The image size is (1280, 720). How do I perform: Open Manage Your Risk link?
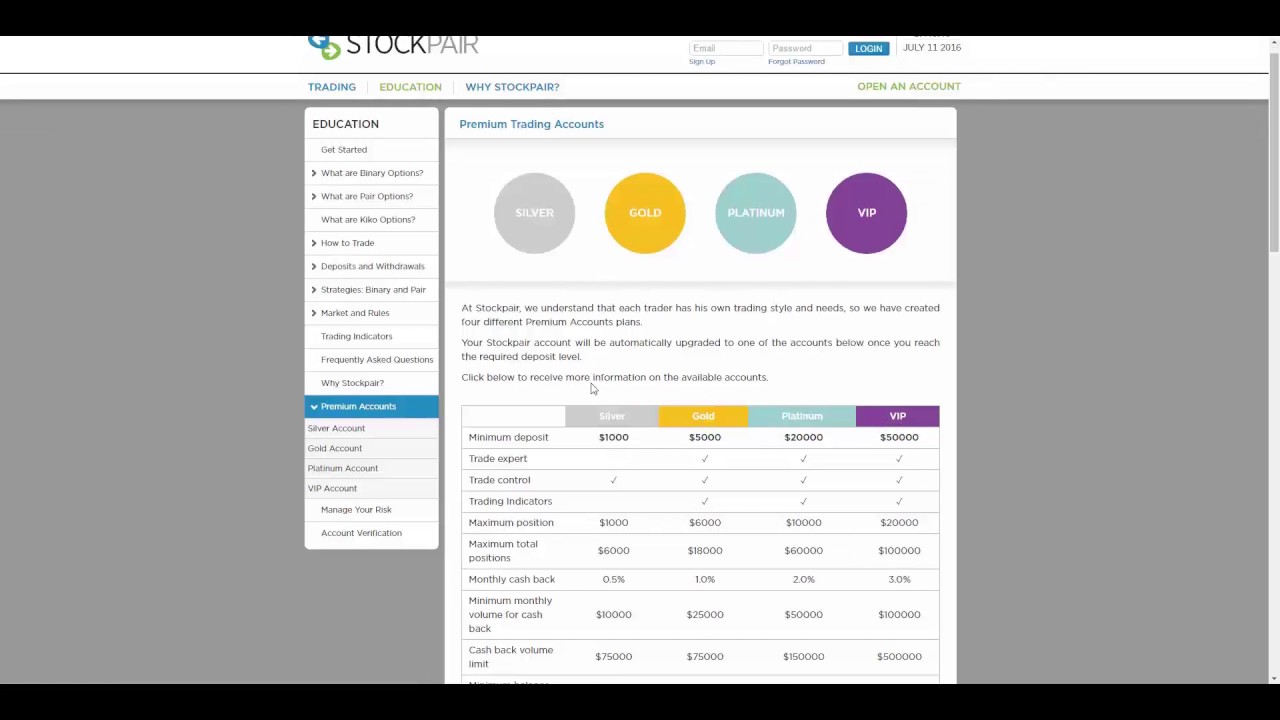[x=356, y=510]
